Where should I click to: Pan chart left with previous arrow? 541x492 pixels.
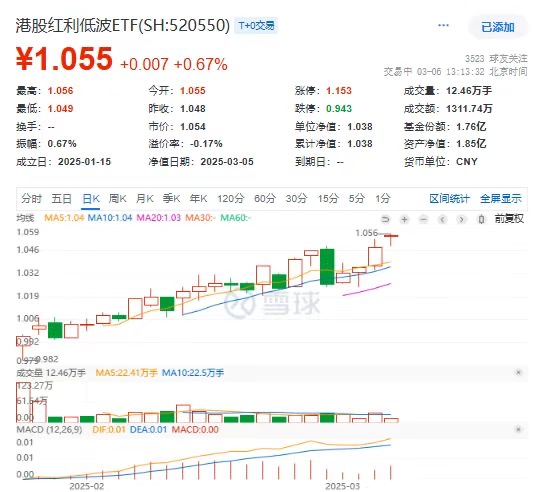pyautogui.click(x=443, y=219)
